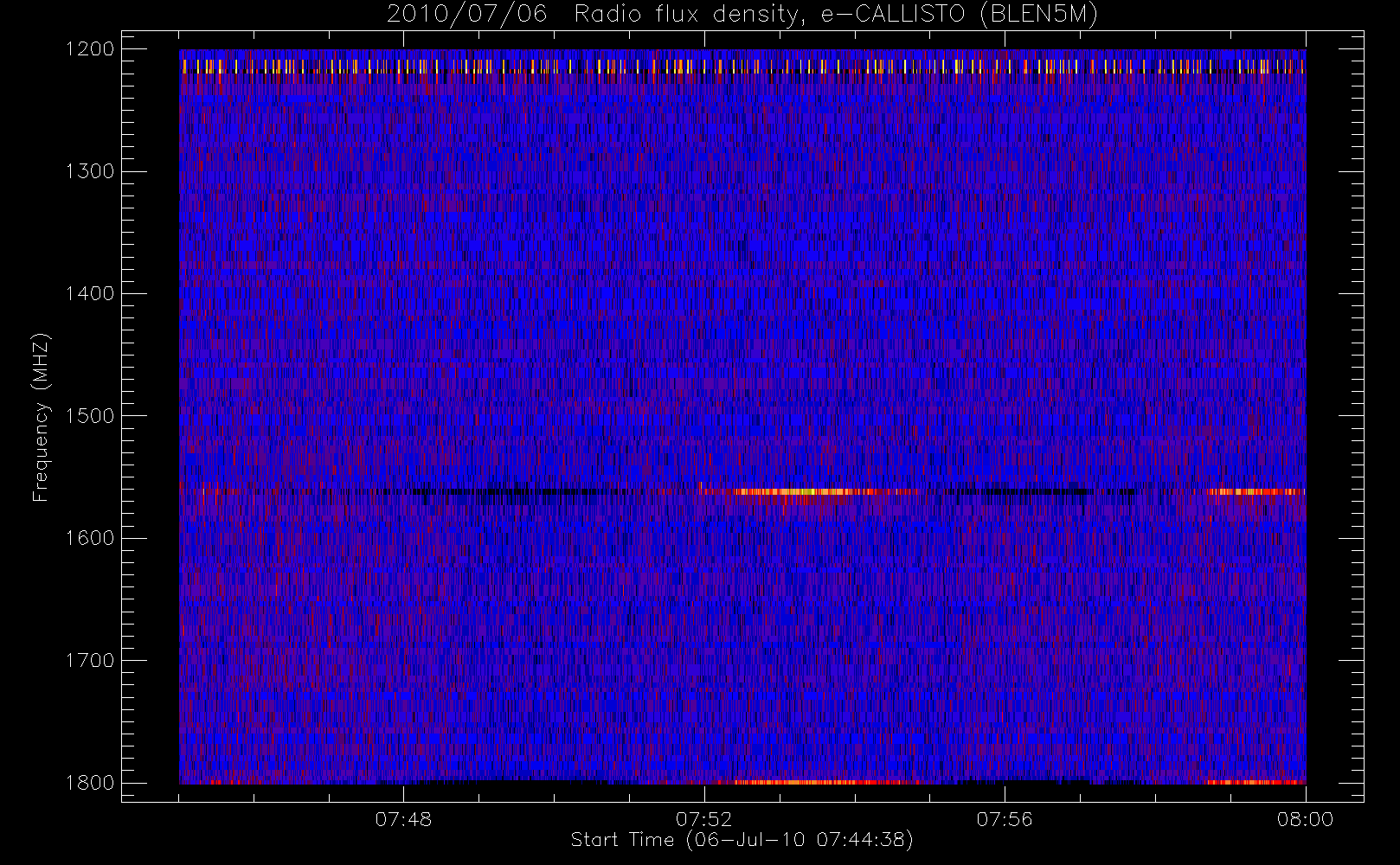
Task: Select the 1300 frequency axis label
Action: [91, 171]
